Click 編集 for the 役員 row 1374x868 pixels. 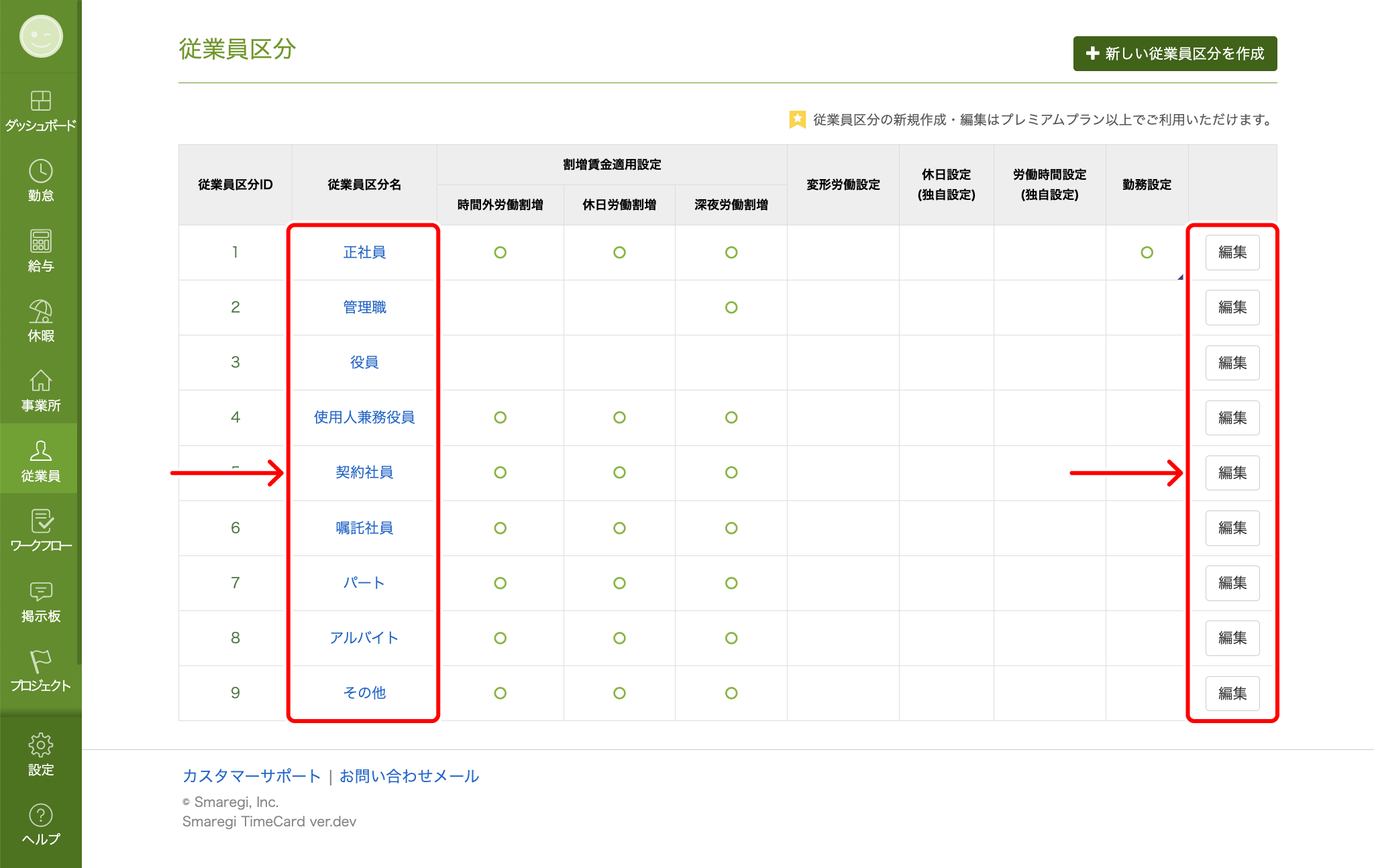click(x=1232, y=363)
